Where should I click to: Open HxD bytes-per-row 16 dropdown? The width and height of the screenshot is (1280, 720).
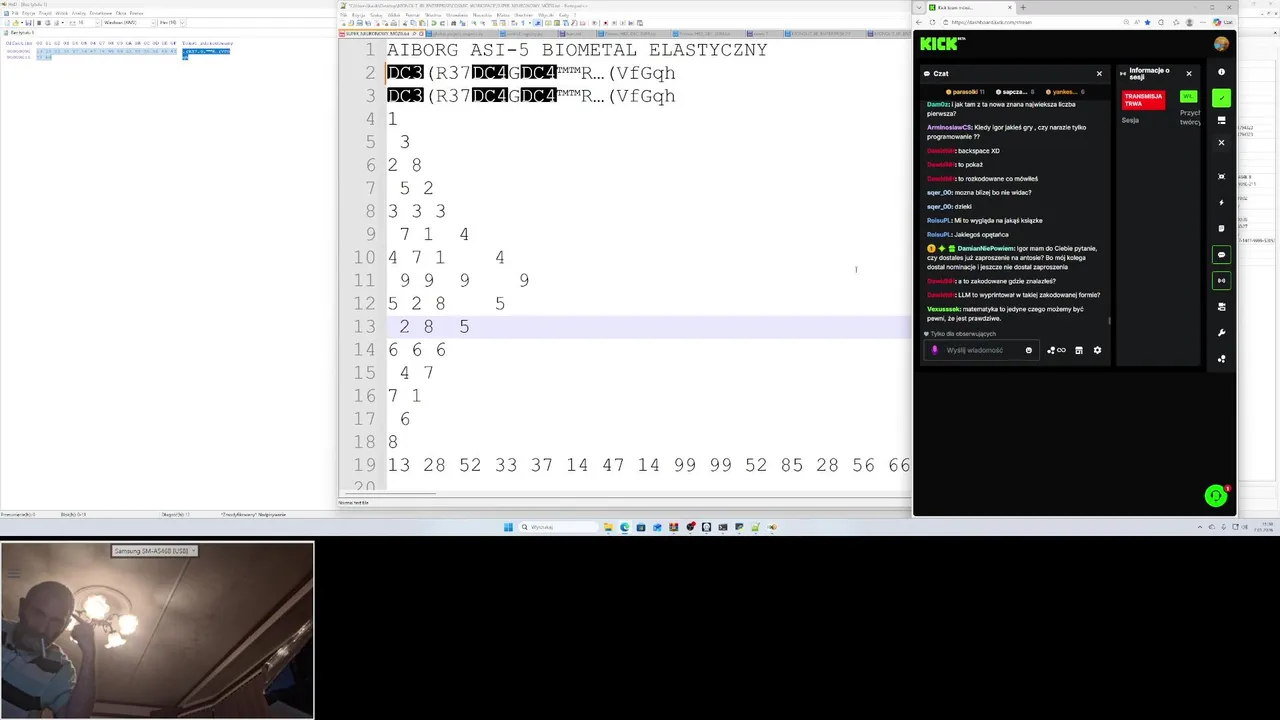click(x=87, y=22)
